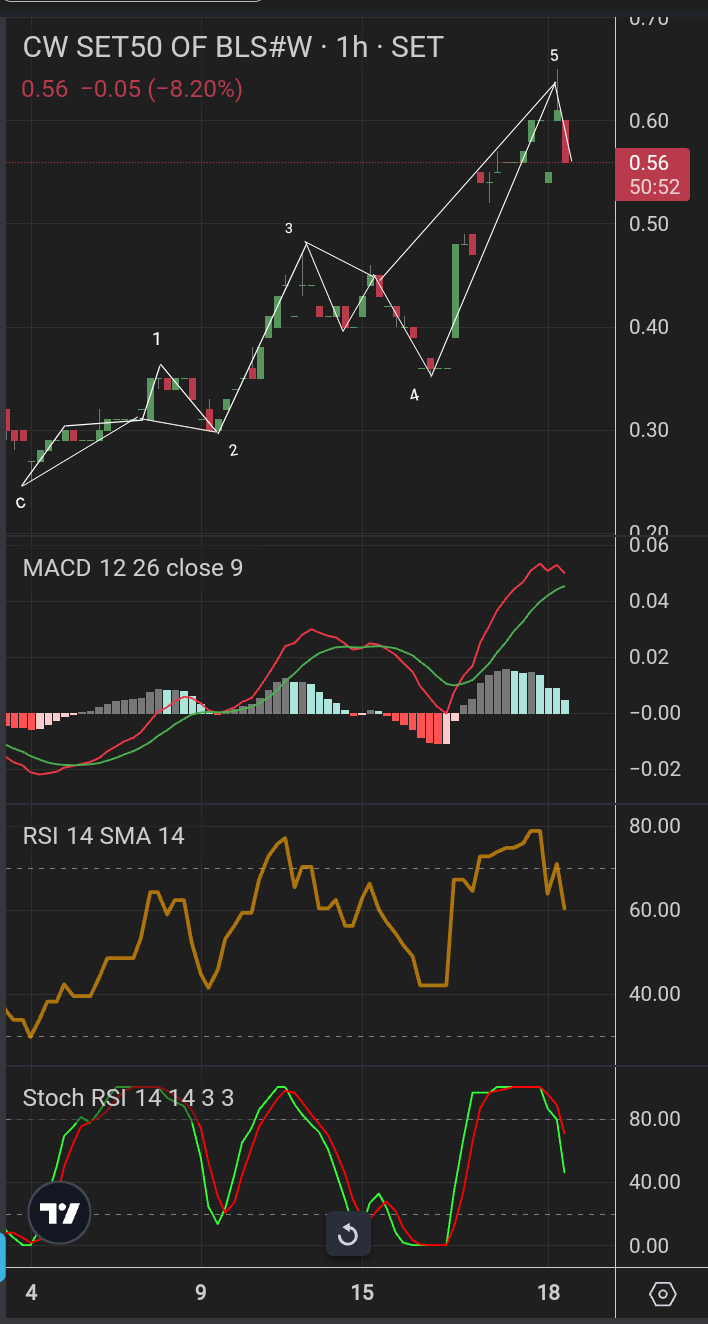Click the Stoch RSI 14 14 3 3 legend
This screenshot has width=708, height=1324.
click(x=128, y=1098)
